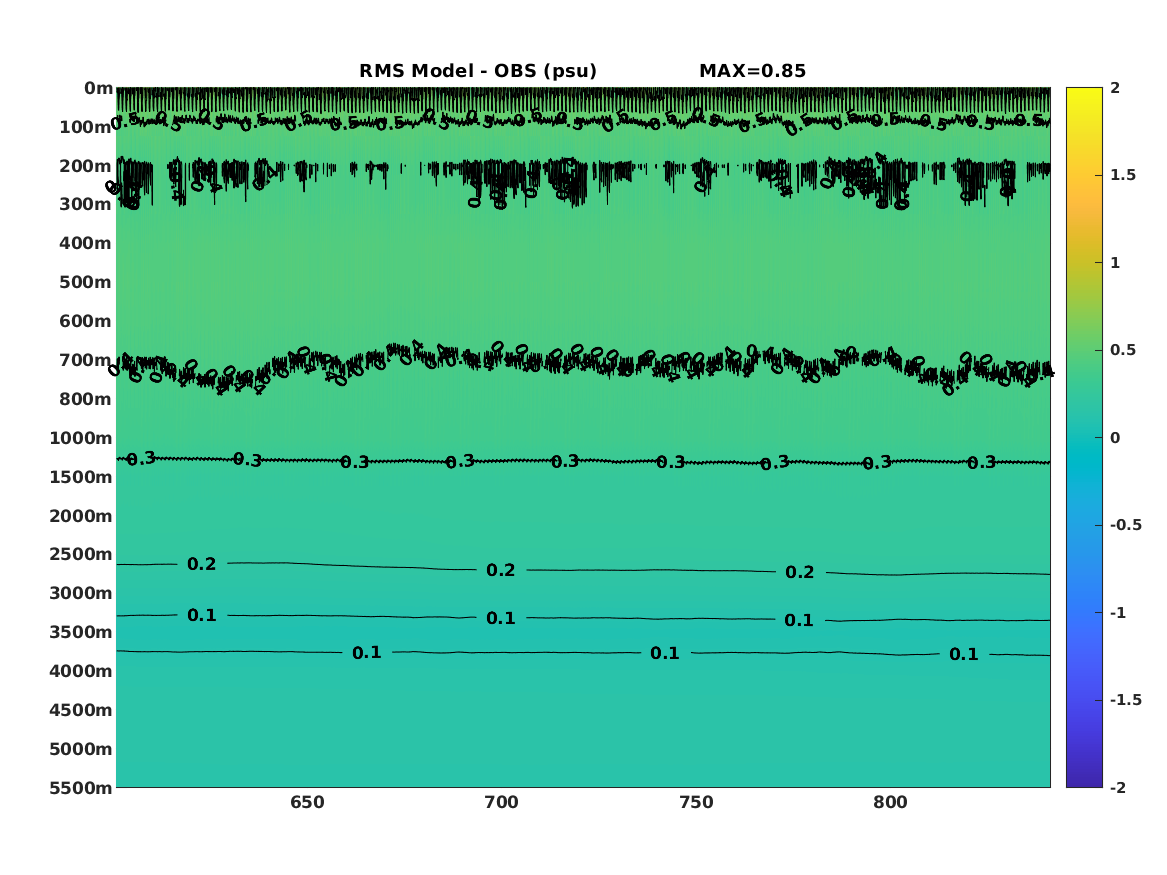Select the "100m" depth axis label
This screenshot has height=875, width=1167.
tap(86, 127)
